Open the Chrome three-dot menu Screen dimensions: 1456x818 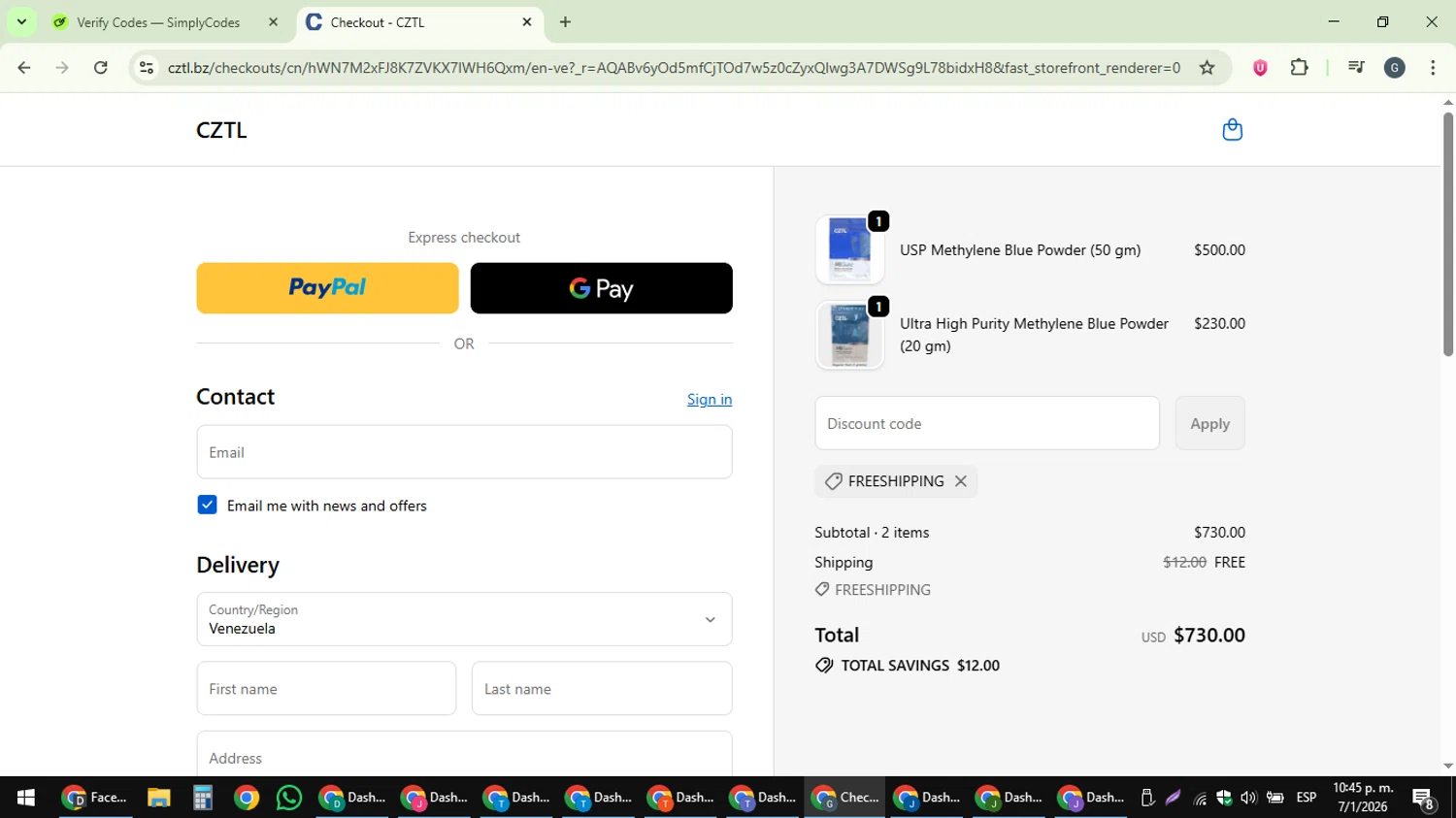(1433, 68)
